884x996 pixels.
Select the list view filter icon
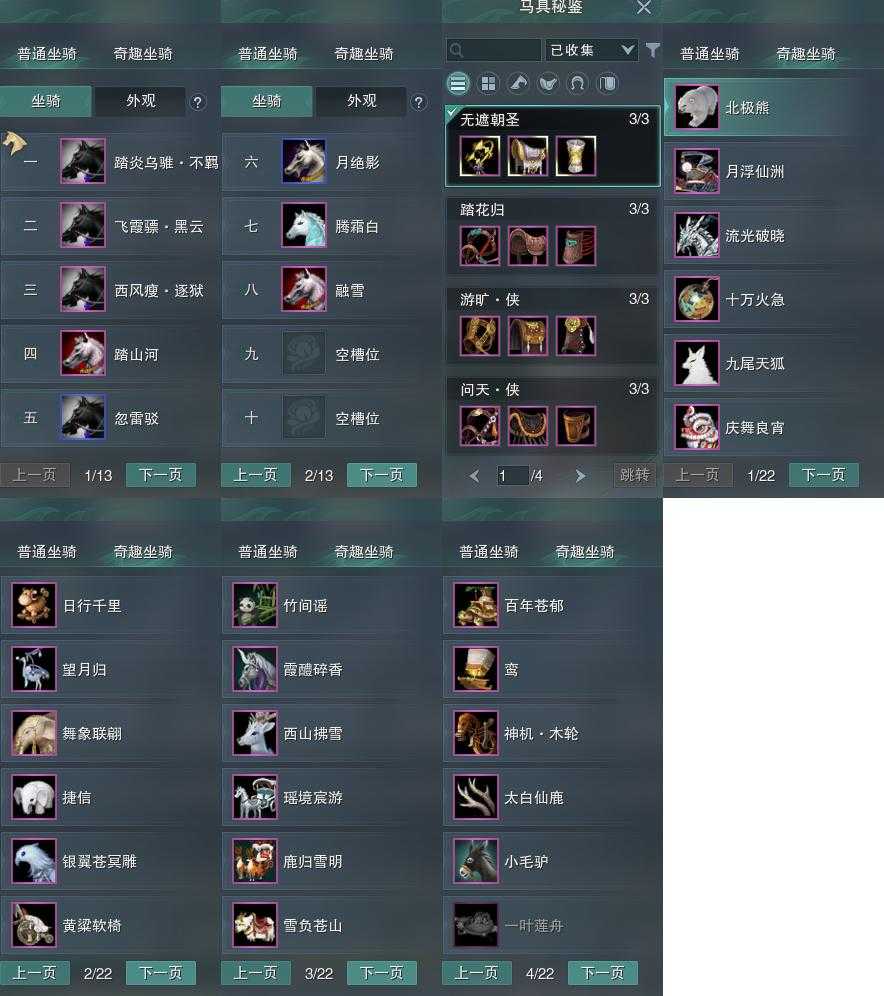tap(458, 83)
